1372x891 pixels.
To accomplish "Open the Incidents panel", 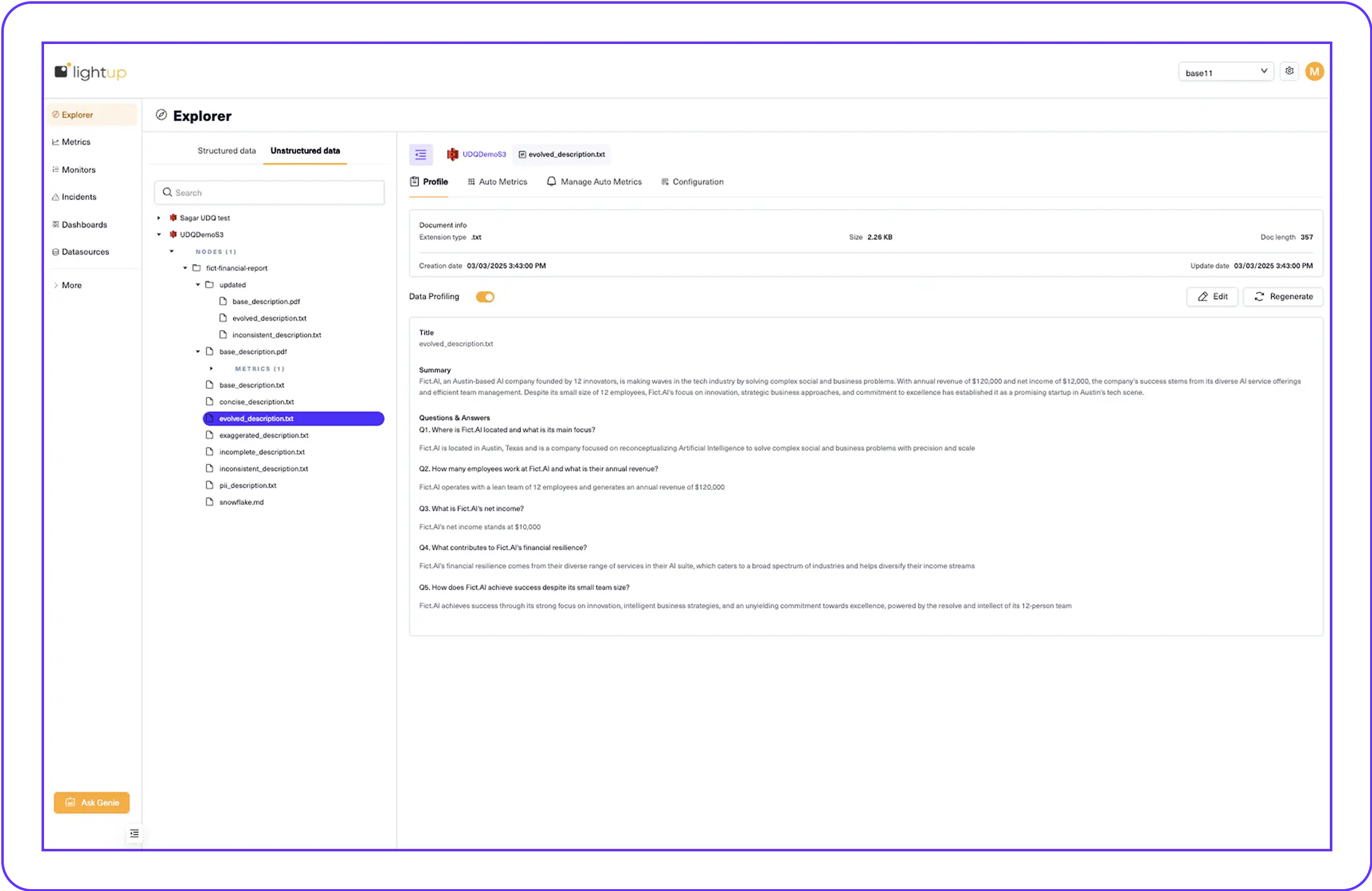I will pyautogui.click(x=78, y=196).
